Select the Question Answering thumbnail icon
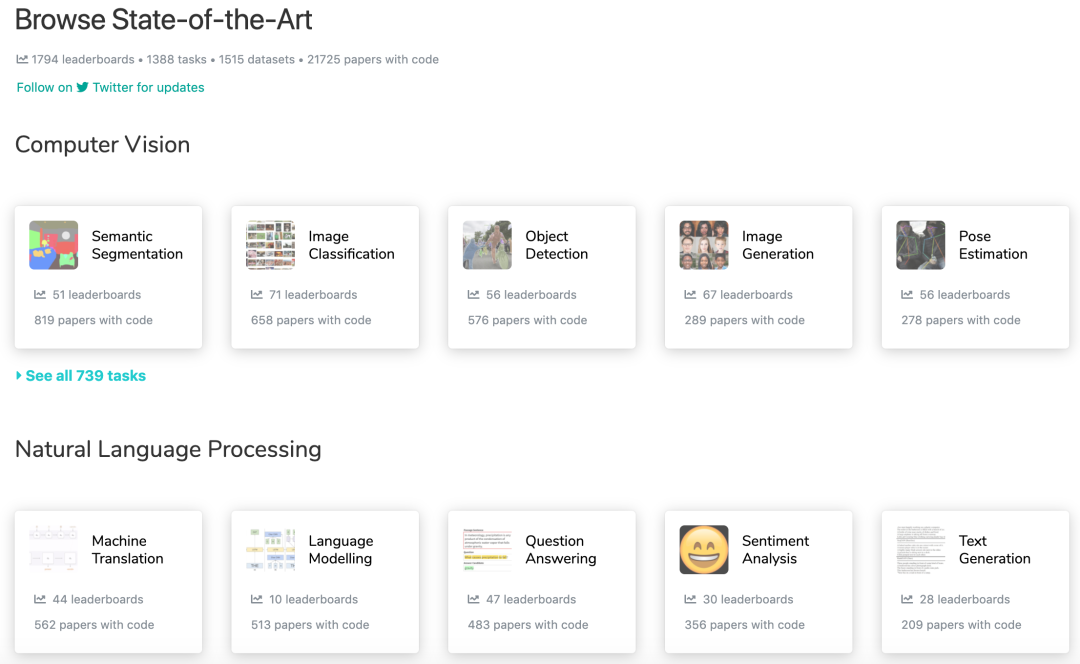This screenshot has height=664, width=1080. pos(487,550)
